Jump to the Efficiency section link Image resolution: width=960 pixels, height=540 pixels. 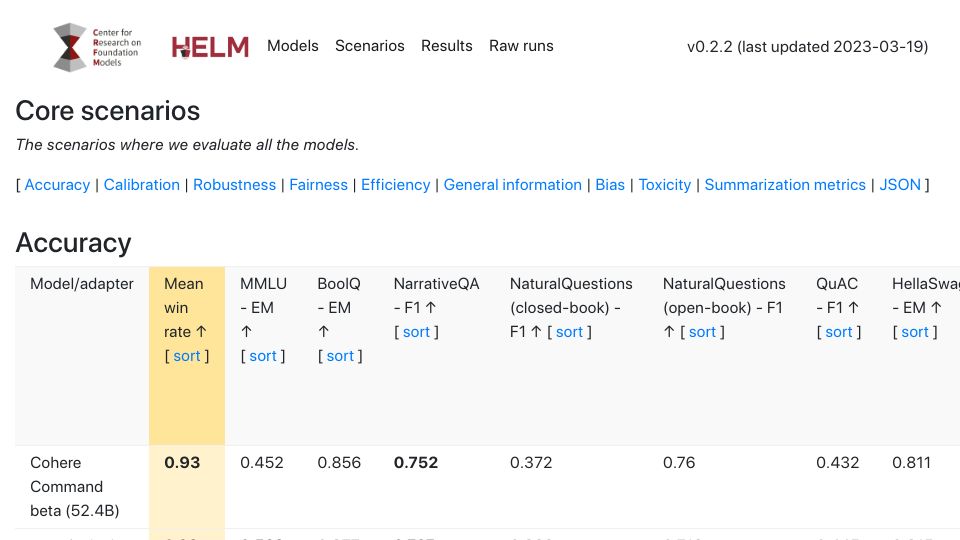[x=396, y=185]
